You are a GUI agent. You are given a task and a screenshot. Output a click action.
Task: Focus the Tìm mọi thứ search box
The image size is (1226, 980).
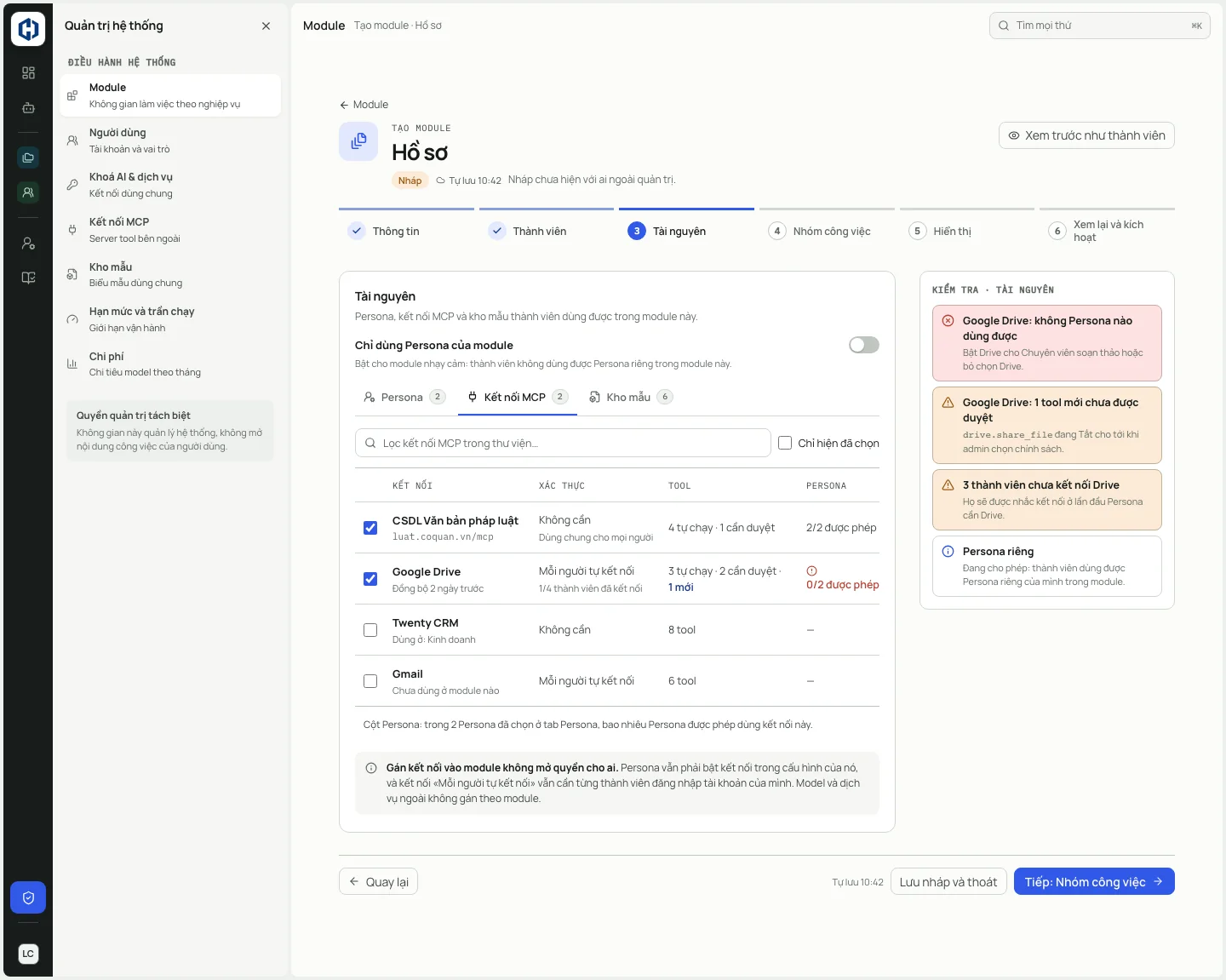[x=1100, y=26]
